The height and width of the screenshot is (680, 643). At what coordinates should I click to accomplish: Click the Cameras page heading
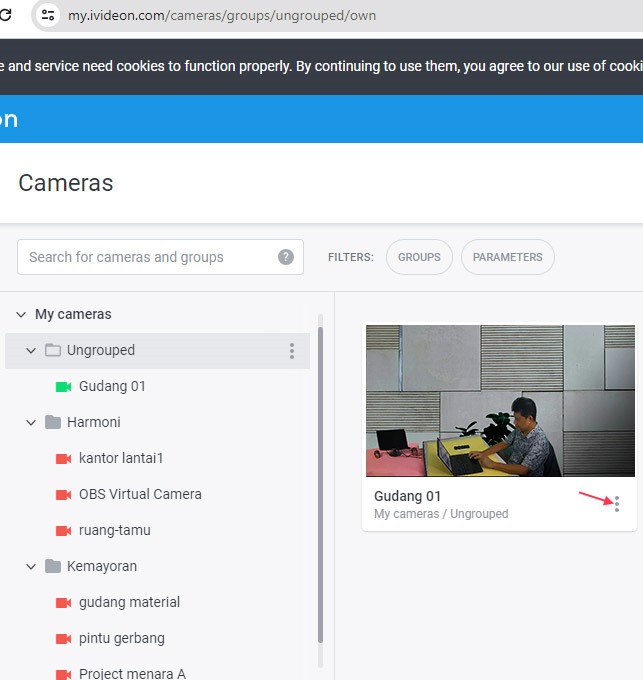click(x=66, y=183)
